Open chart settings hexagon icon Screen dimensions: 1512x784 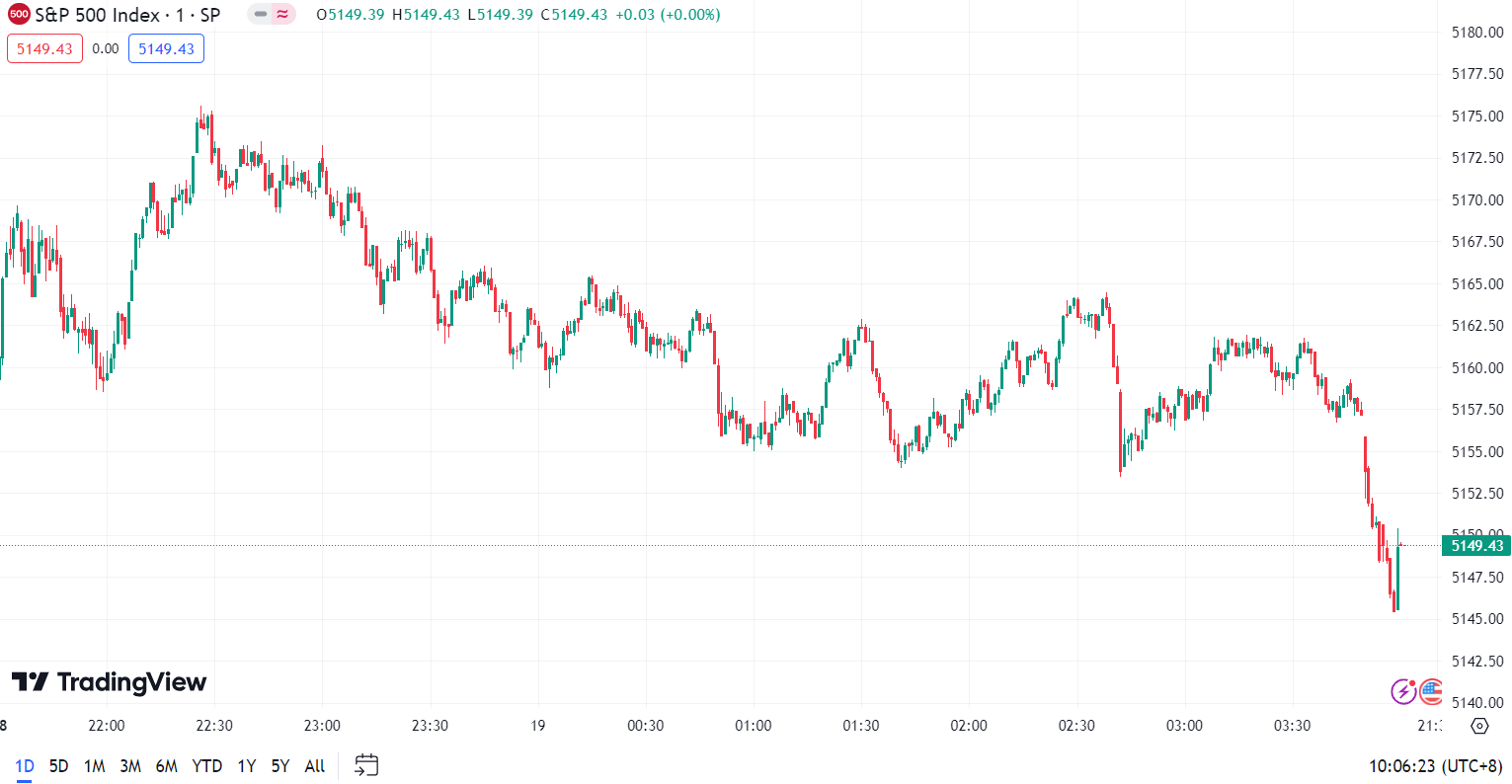click(1479, 726)
